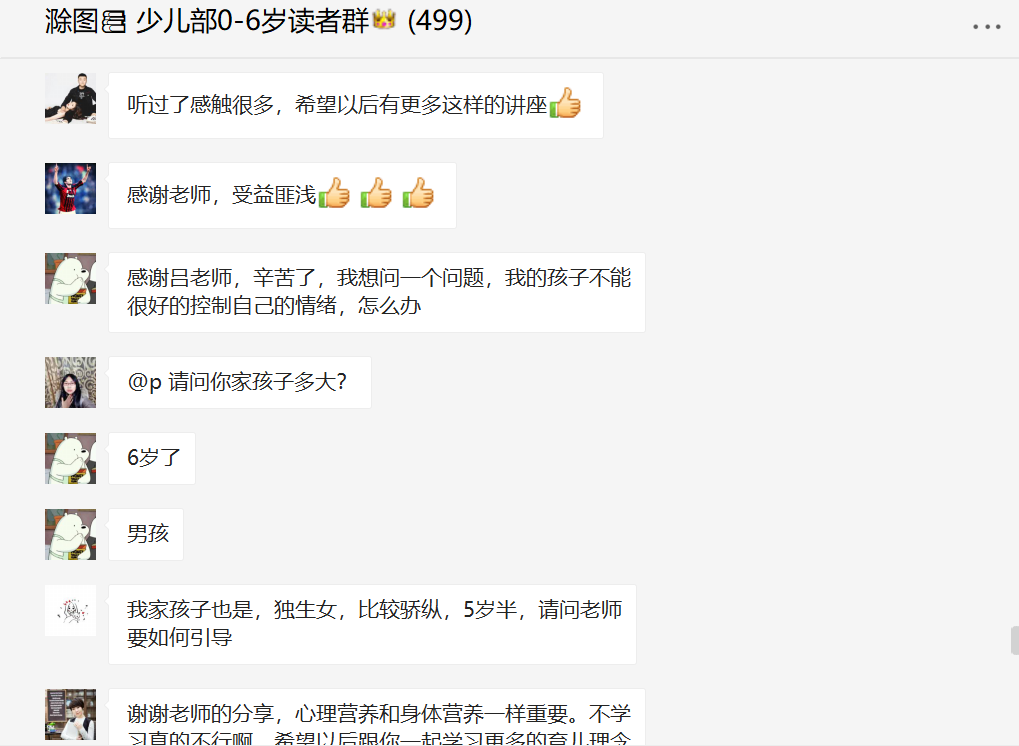Click bear avatar next to 男孩
The image size is (1019, 746).
pyautogui.click(x=70, y=534)
